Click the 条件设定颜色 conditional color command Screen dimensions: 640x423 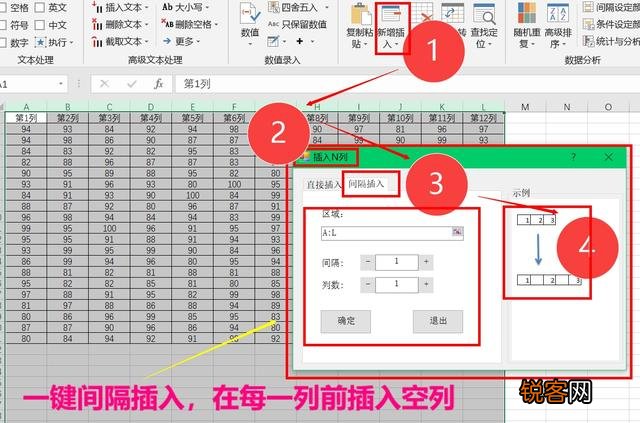click(611, 24)
